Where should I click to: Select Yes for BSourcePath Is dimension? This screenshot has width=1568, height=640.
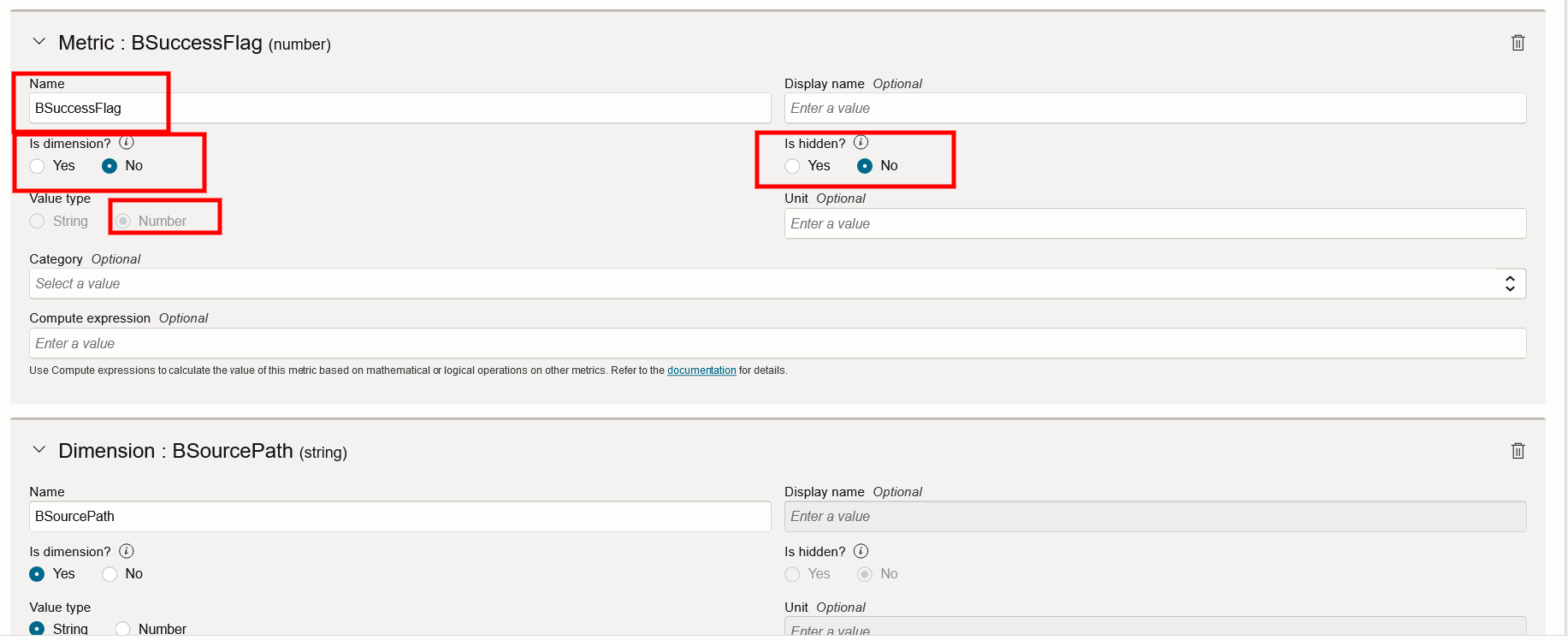coord(37,574)
